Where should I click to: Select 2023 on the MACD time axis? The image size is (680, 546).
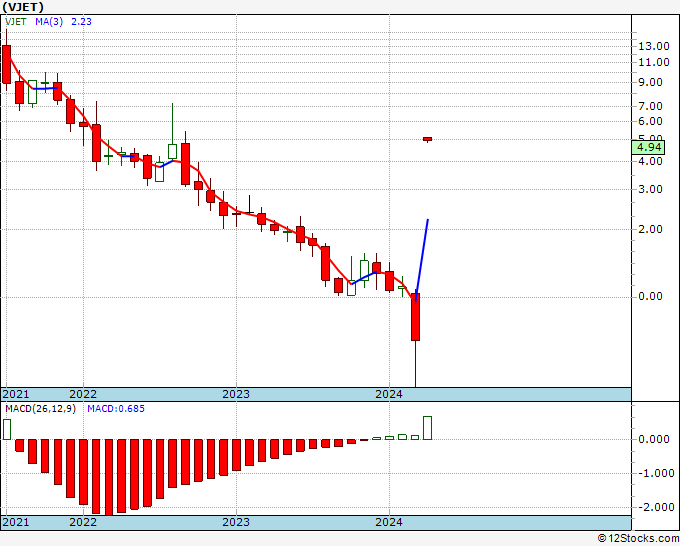[236, 522]
